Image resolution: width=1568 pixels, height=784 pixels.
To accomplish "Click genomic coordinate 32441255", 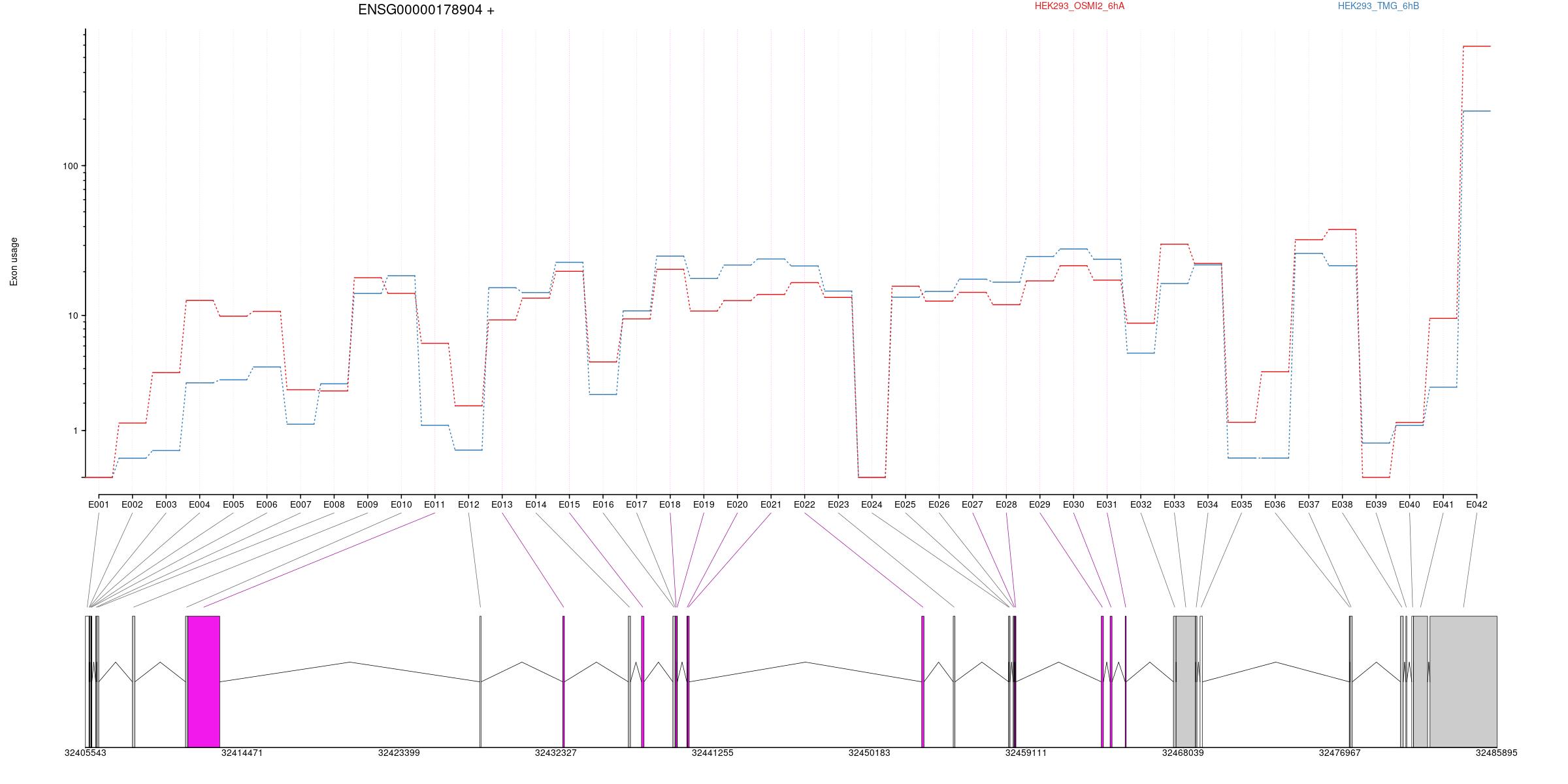I will (713, 753).
